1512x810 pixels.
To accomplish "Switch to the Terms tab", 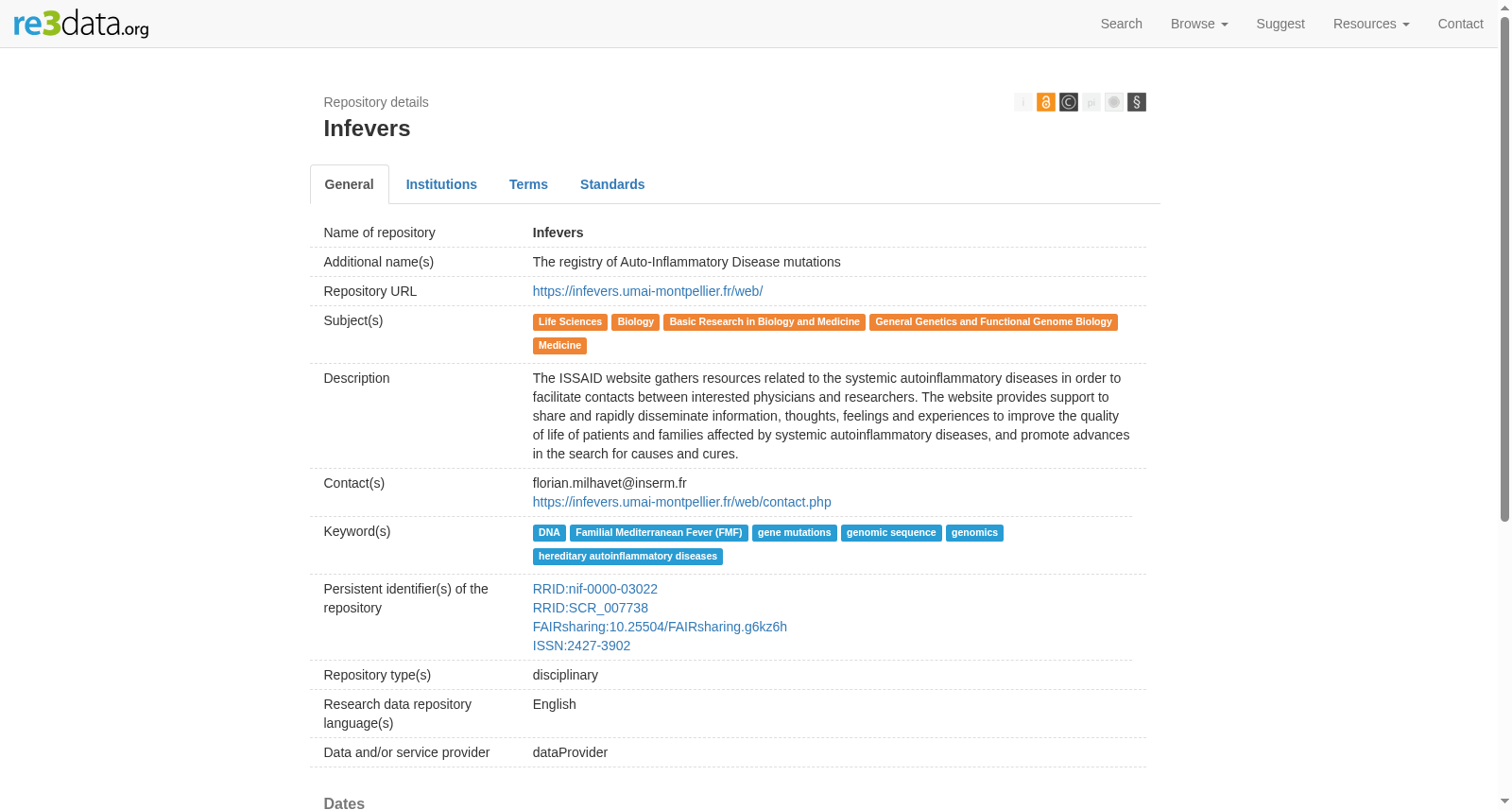I will [528, 184].
